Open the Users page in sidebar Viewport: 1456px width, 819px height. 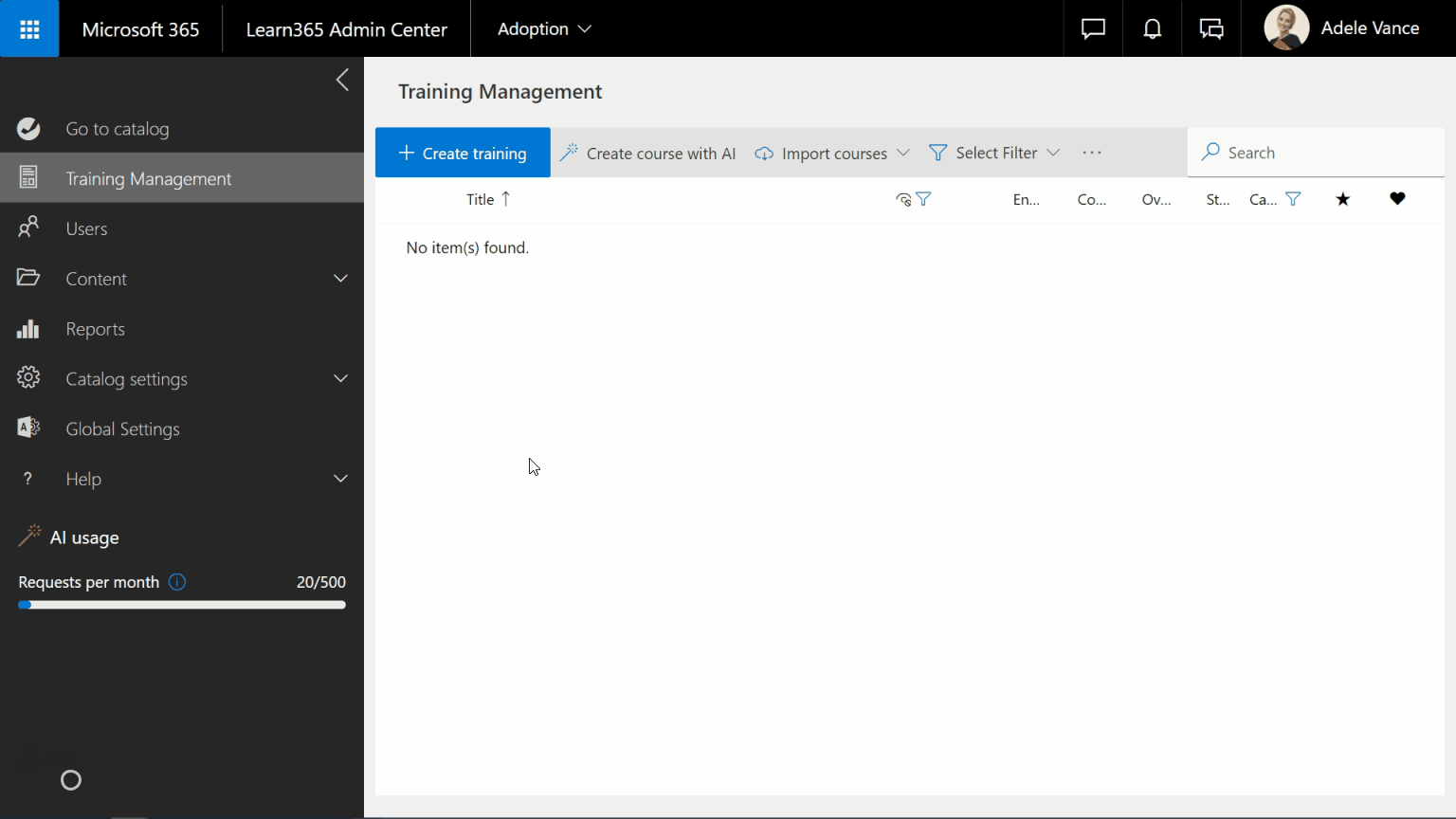point(86,229)
